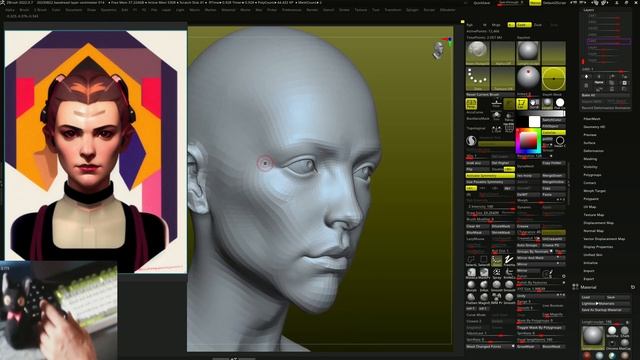Open the Dots stroke type selector

click(478, 79)
